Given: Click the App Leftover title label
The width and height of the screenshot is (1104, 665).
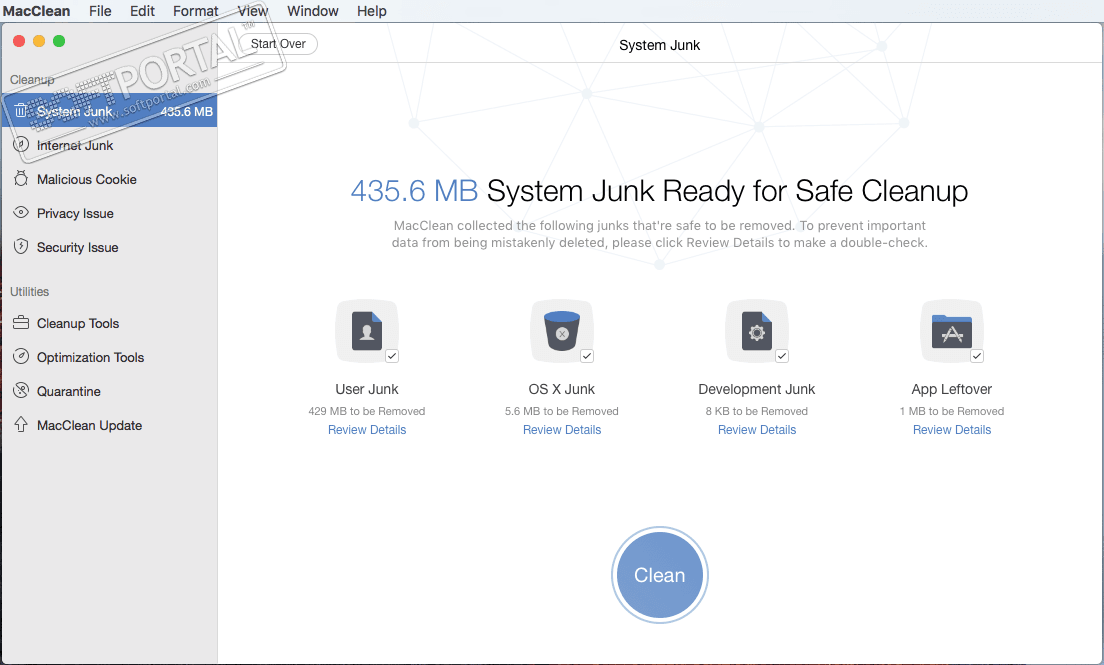Looking at the screenshot, I should point(952,389).
